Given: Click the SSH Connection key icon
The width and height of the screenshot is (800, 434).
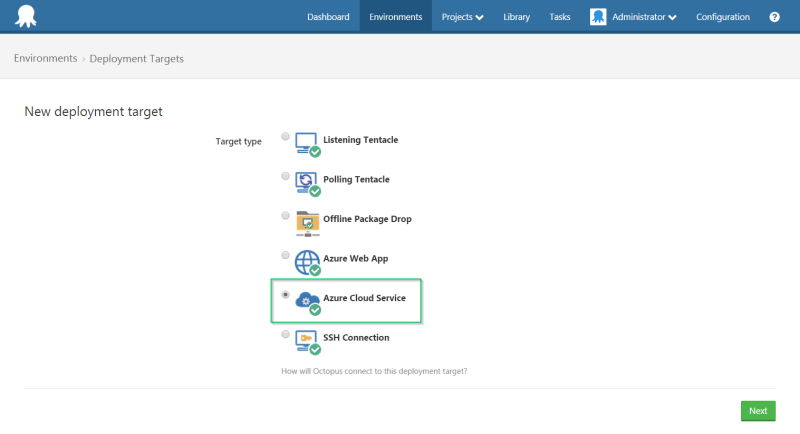Looking at the screenshot, I should [x=307, y=340].
